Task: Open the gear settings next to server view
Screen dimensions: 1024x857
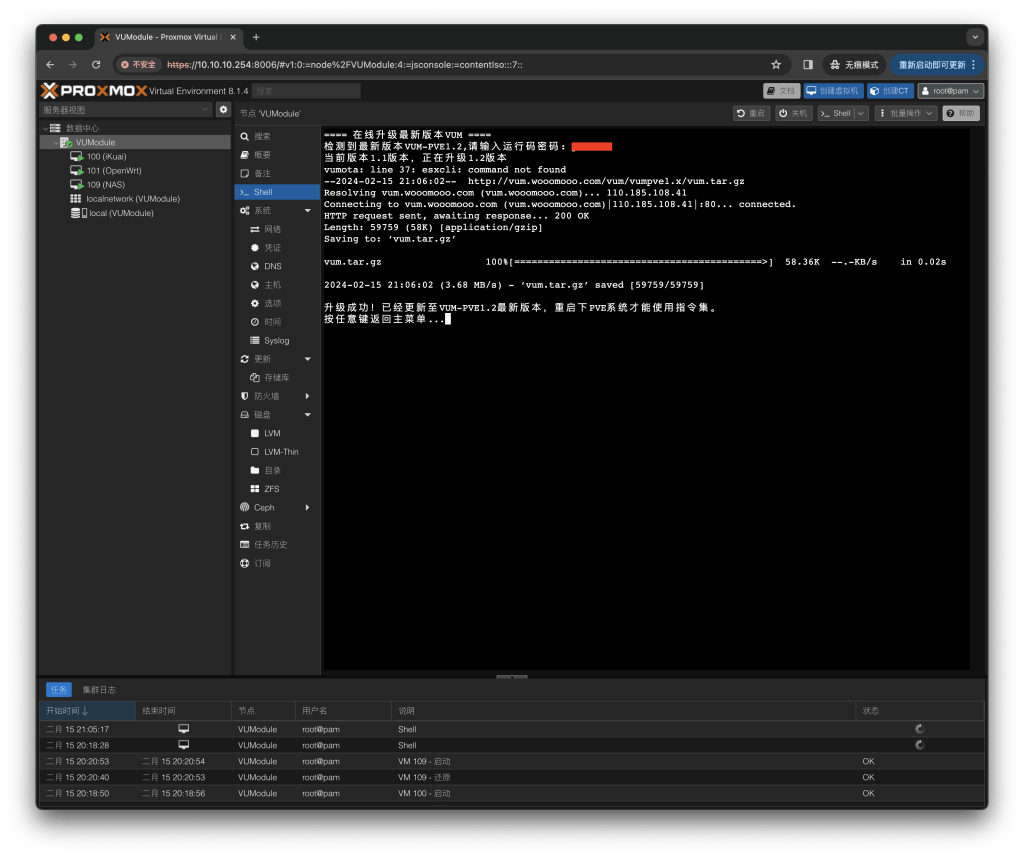Action: [x=224, y=110]
